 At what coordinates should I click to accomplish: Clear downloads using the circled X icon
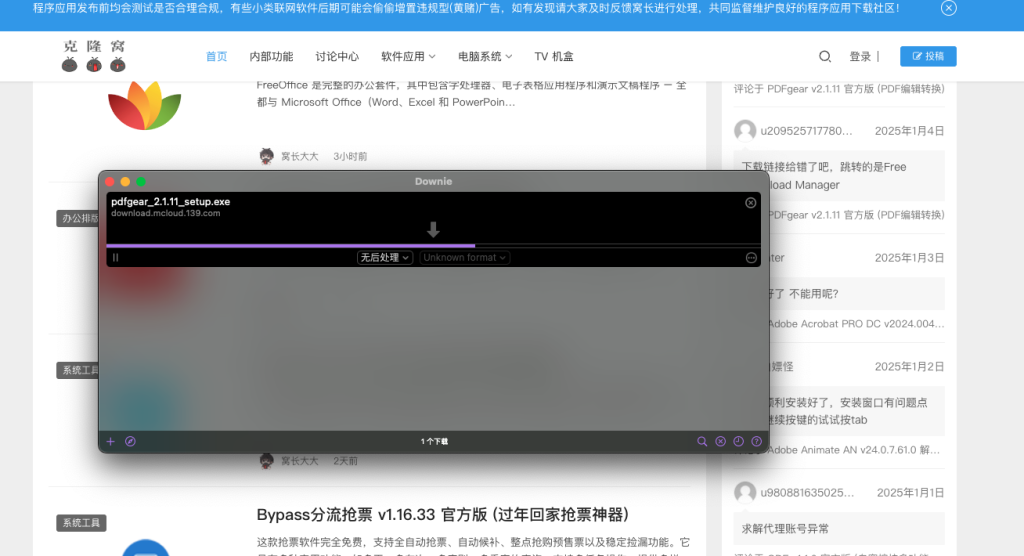point(720,442)
